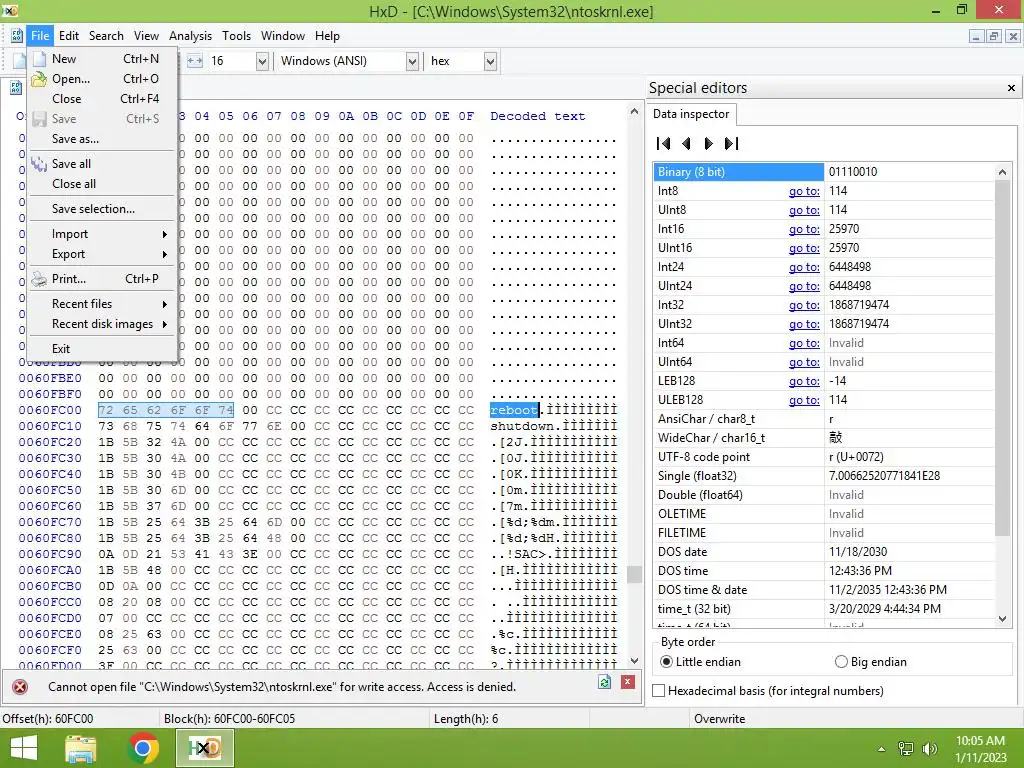The width and height of the screenshot is (1024, 768).
Task: Click HxD taskbar icon
Action: (204, 748)
